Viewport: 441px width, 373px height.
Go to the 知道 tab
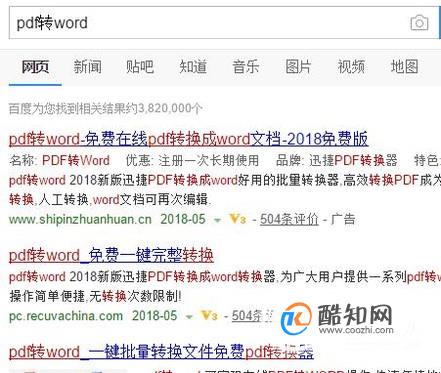pyautogui.click(x=193, y=67)
